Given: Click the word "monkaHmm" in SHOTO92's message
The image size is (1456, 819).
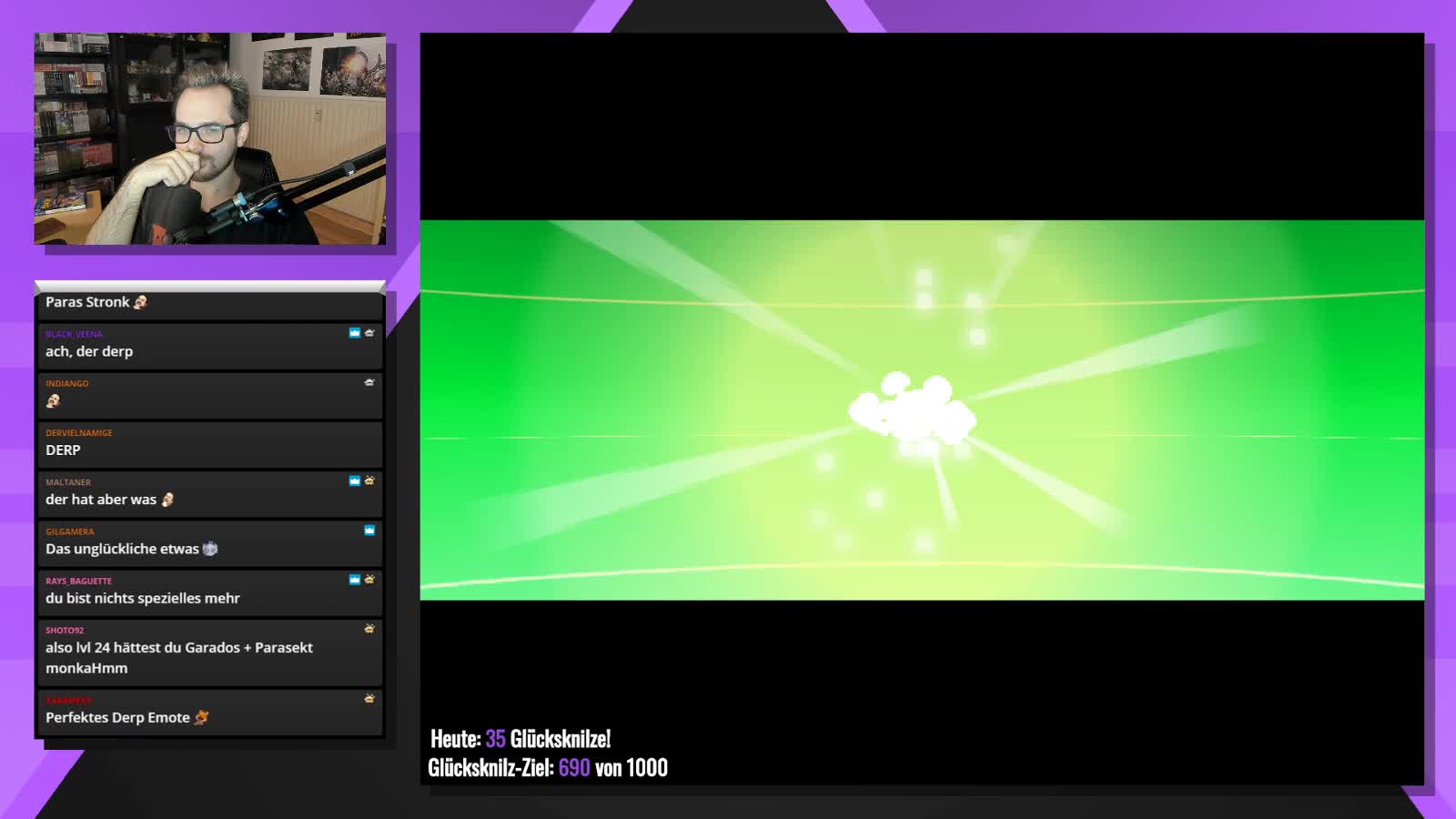Looking at the screenshot, I should [x=86, y=668].
